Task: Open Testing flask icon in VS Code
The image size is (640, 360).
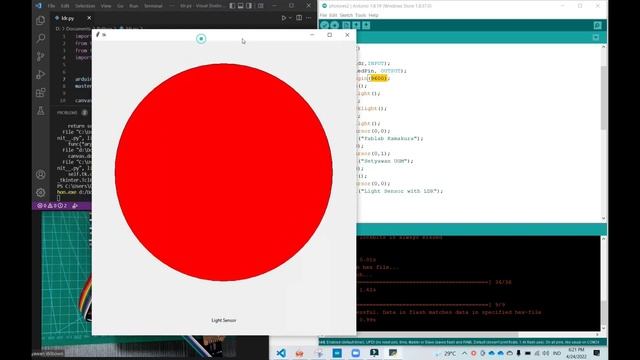Action: pyautogui.click(x=40, y=111)
